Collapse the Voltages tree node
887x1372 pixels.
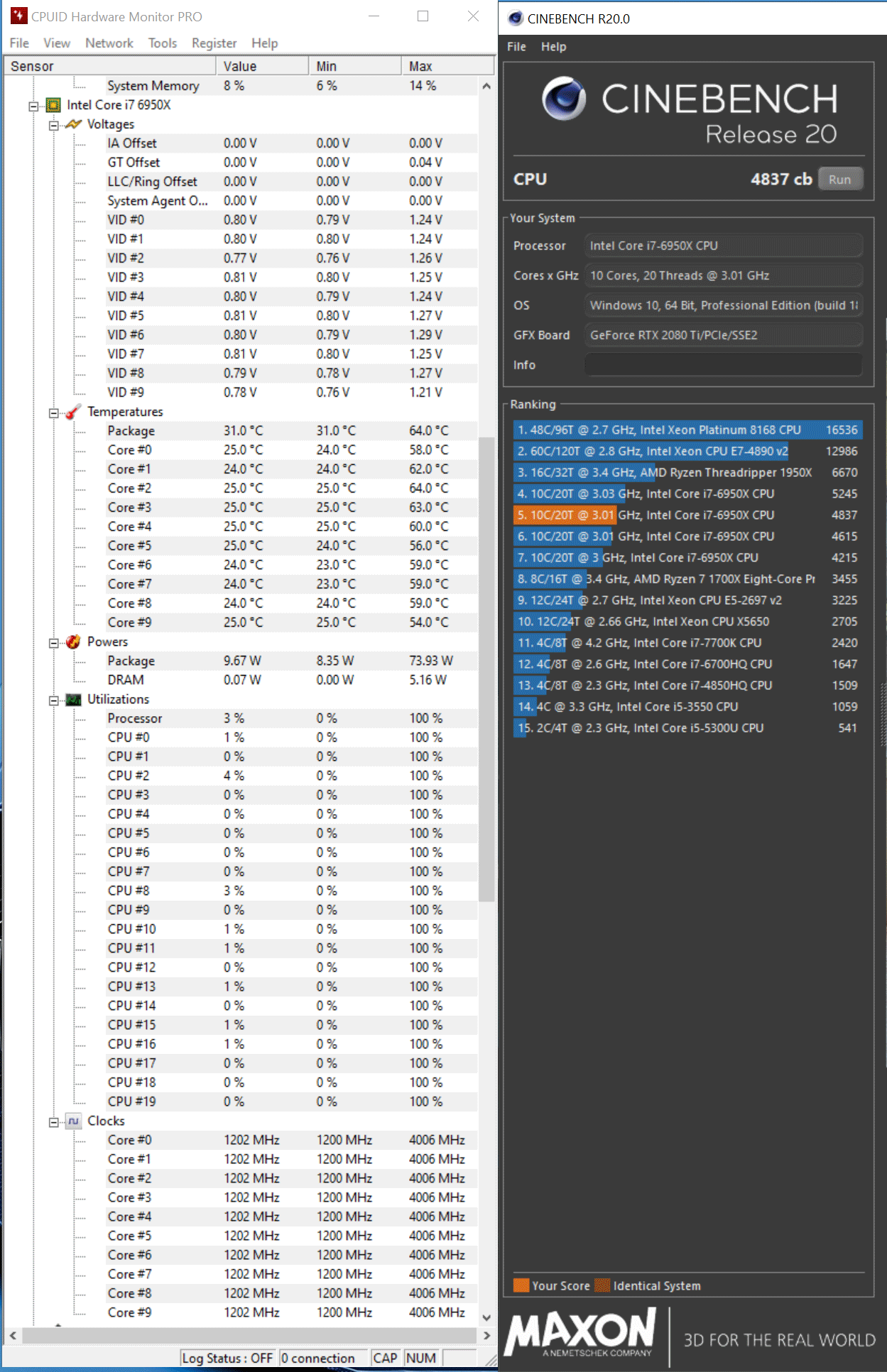click(53, 126)
